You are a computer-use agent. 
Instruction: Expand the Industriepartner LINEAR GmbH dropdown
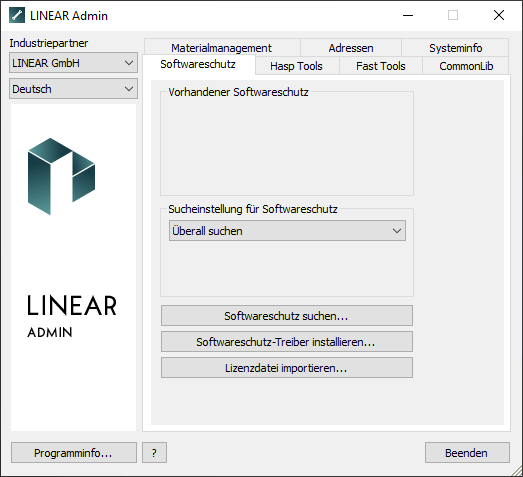[73, 63]
